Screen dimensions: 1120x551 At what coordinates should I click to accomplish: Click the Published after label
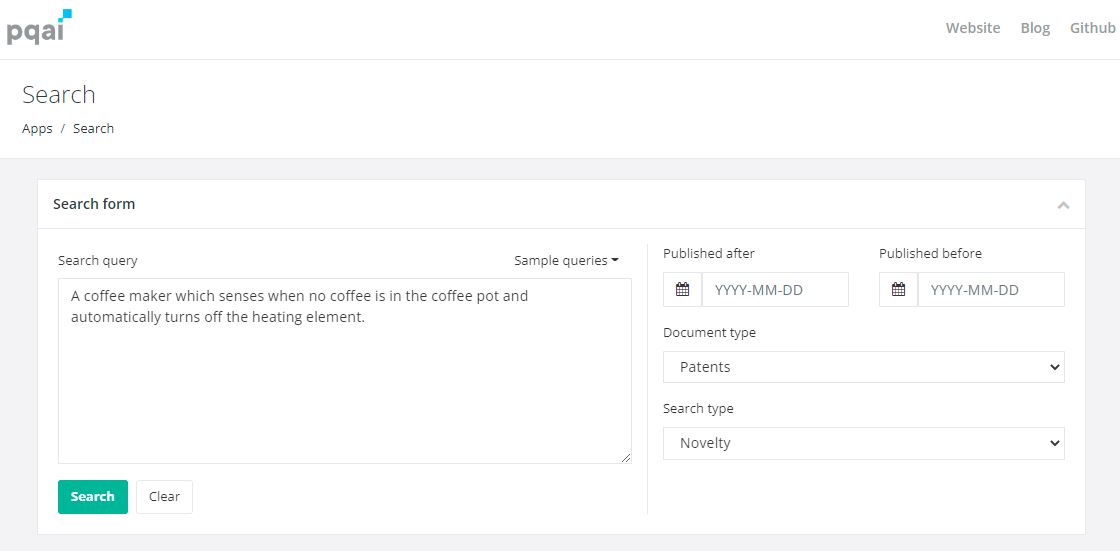[709, 253]
